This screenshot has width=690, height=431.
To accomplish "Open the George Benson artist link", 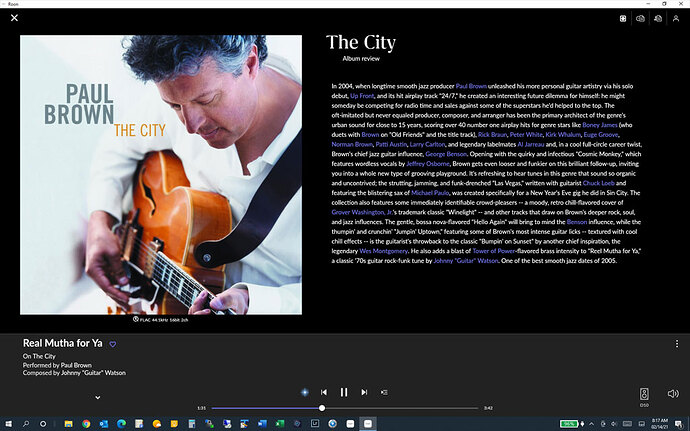I will click(446, 154).
